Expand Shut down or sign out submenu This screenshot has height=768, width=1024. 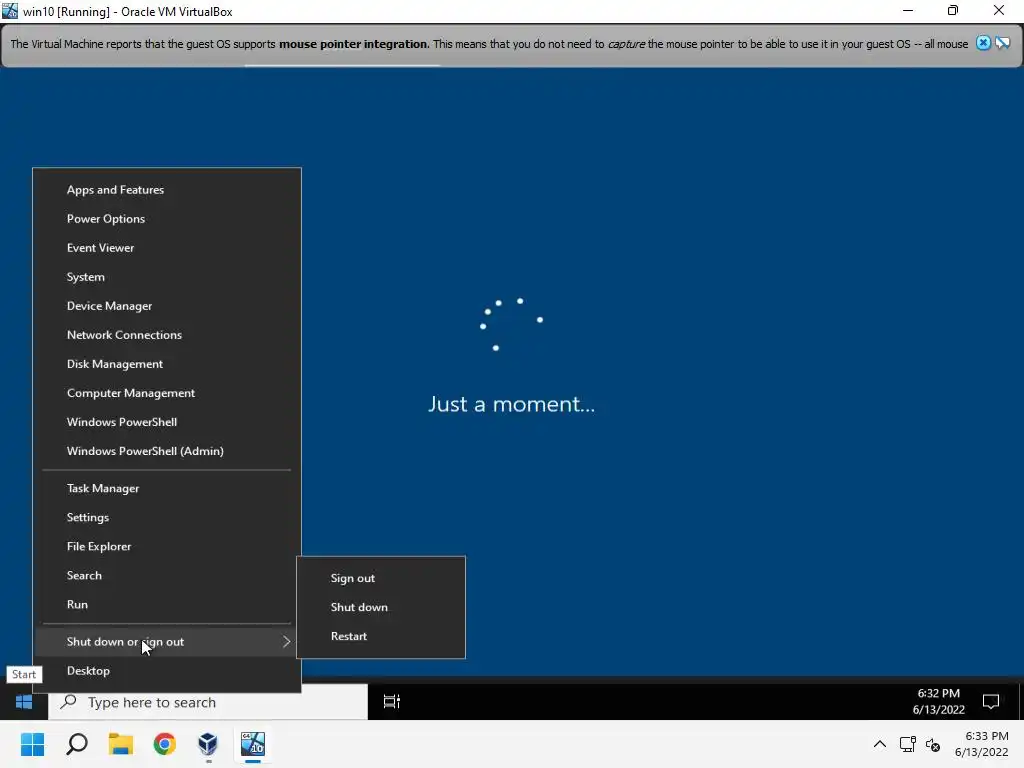coord(167,642)
